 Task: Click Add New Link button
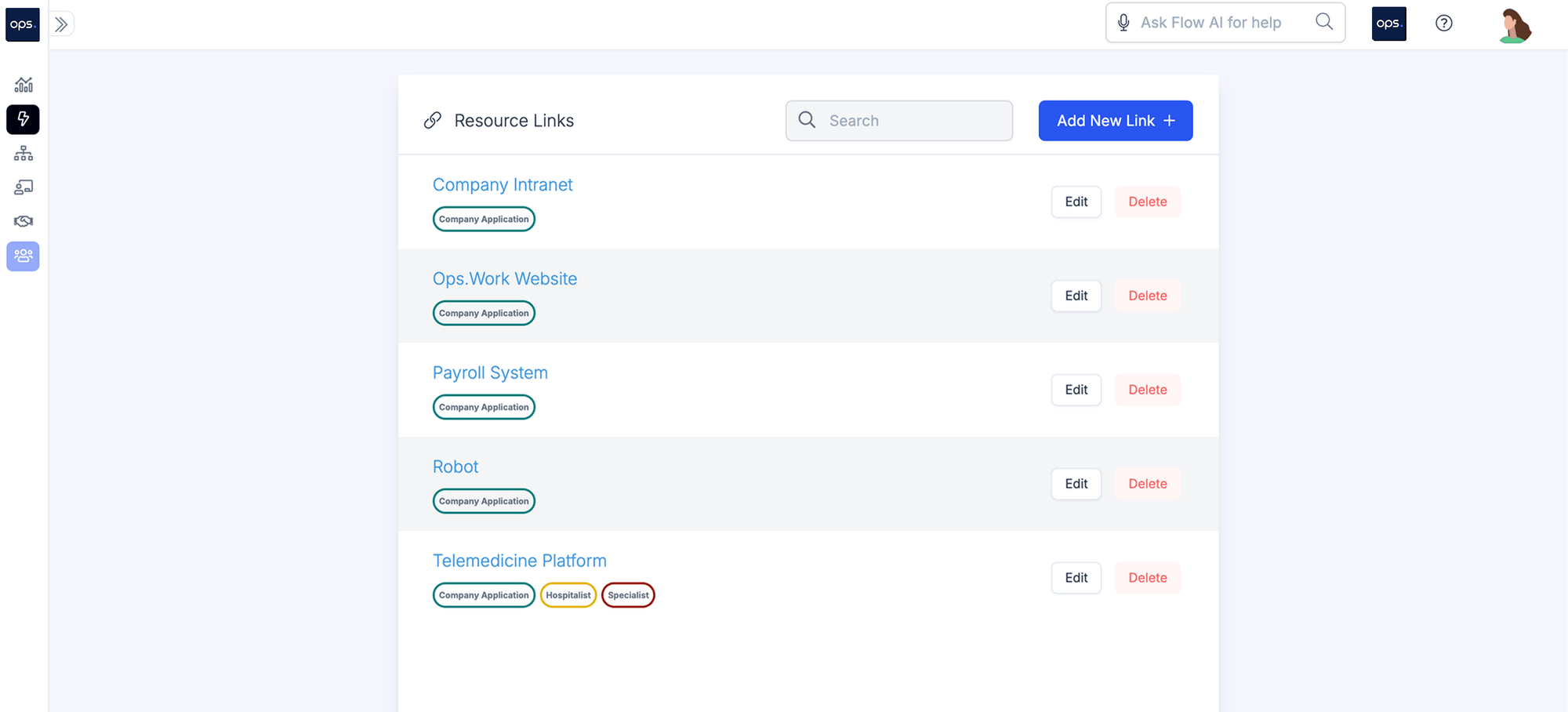[x=1116, y=121]
